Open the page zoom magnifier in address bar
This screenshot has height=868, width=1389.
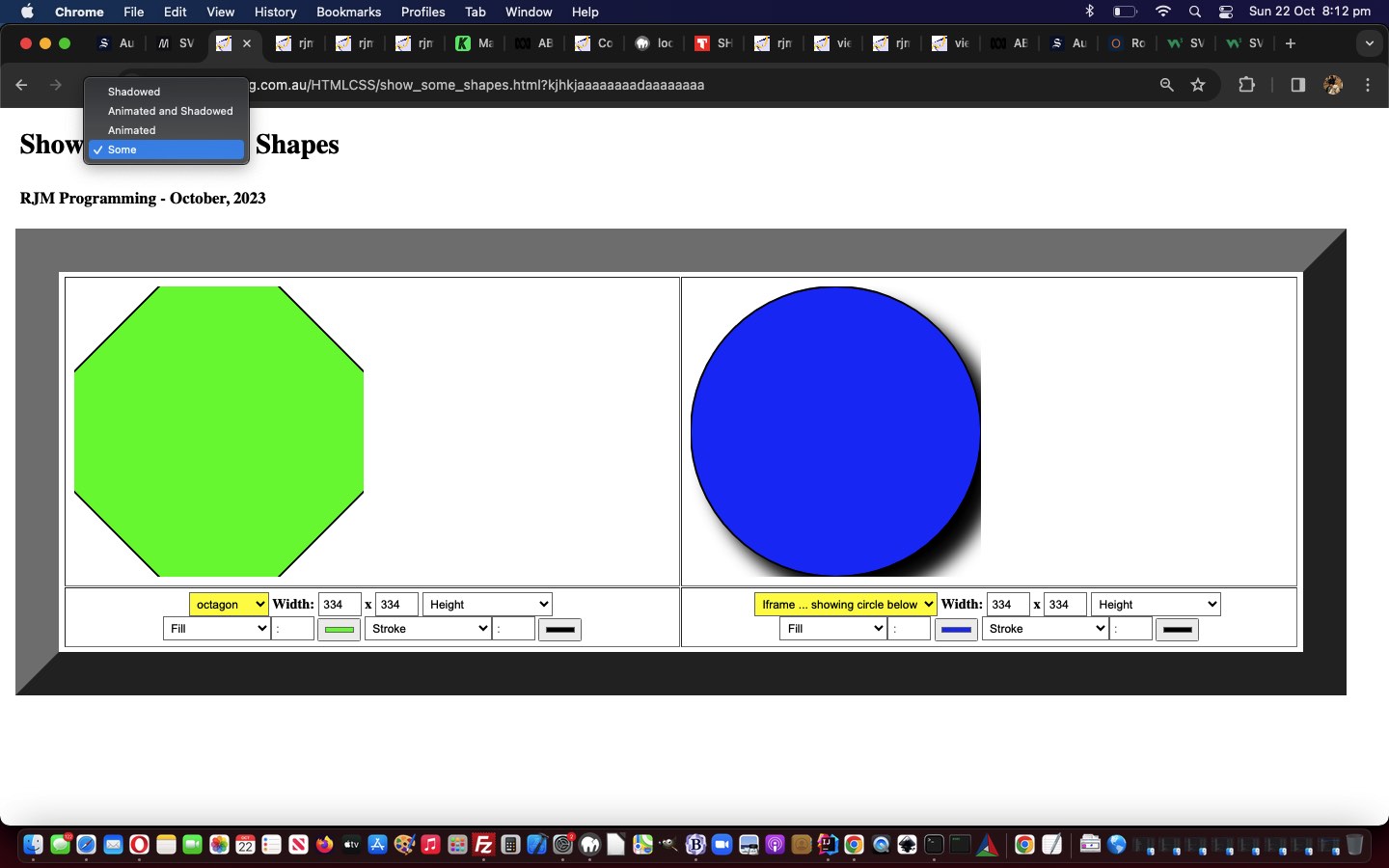[x=1166, y=85]
